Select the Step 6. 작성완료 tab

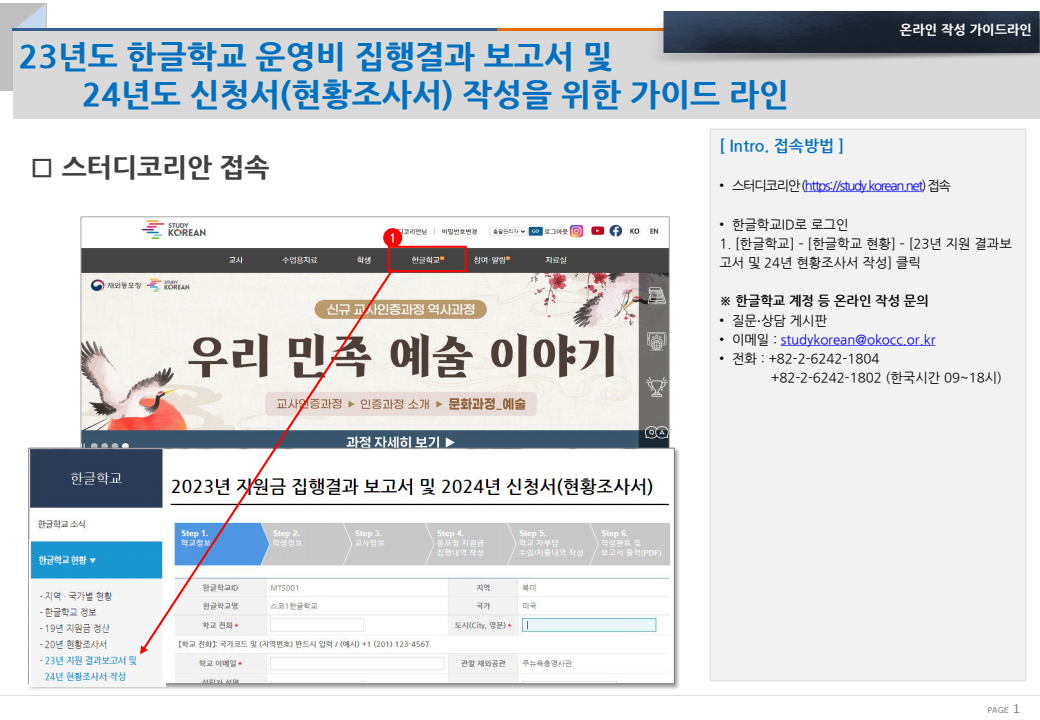point(631,543)
